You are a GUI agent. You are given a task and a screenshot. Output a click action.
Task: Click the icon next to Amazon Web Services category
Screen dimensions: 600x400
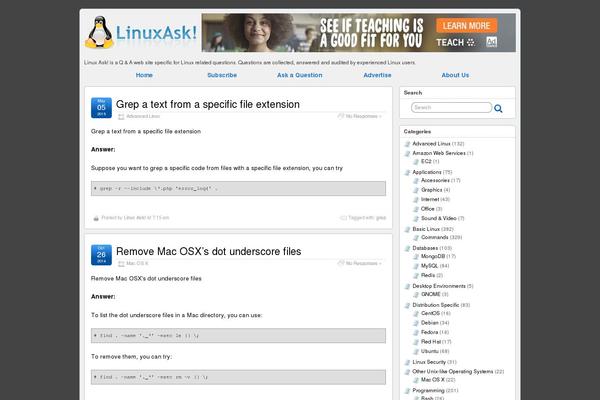click(408, 153)
